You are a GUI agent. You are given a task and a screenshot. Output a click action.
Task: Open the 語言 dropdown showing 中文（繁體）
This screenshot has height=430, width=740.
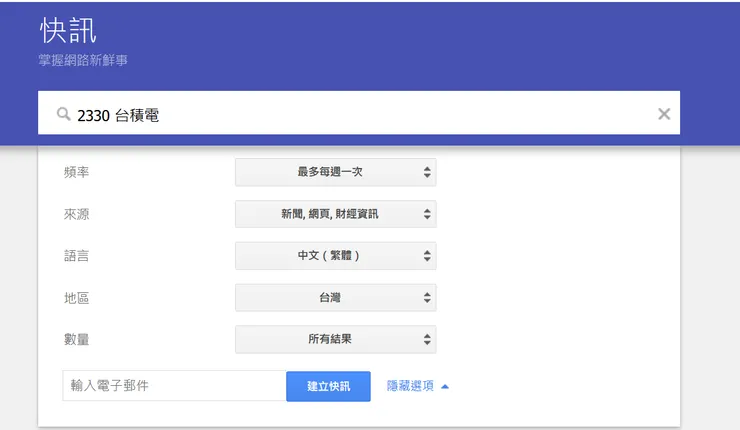336,256
